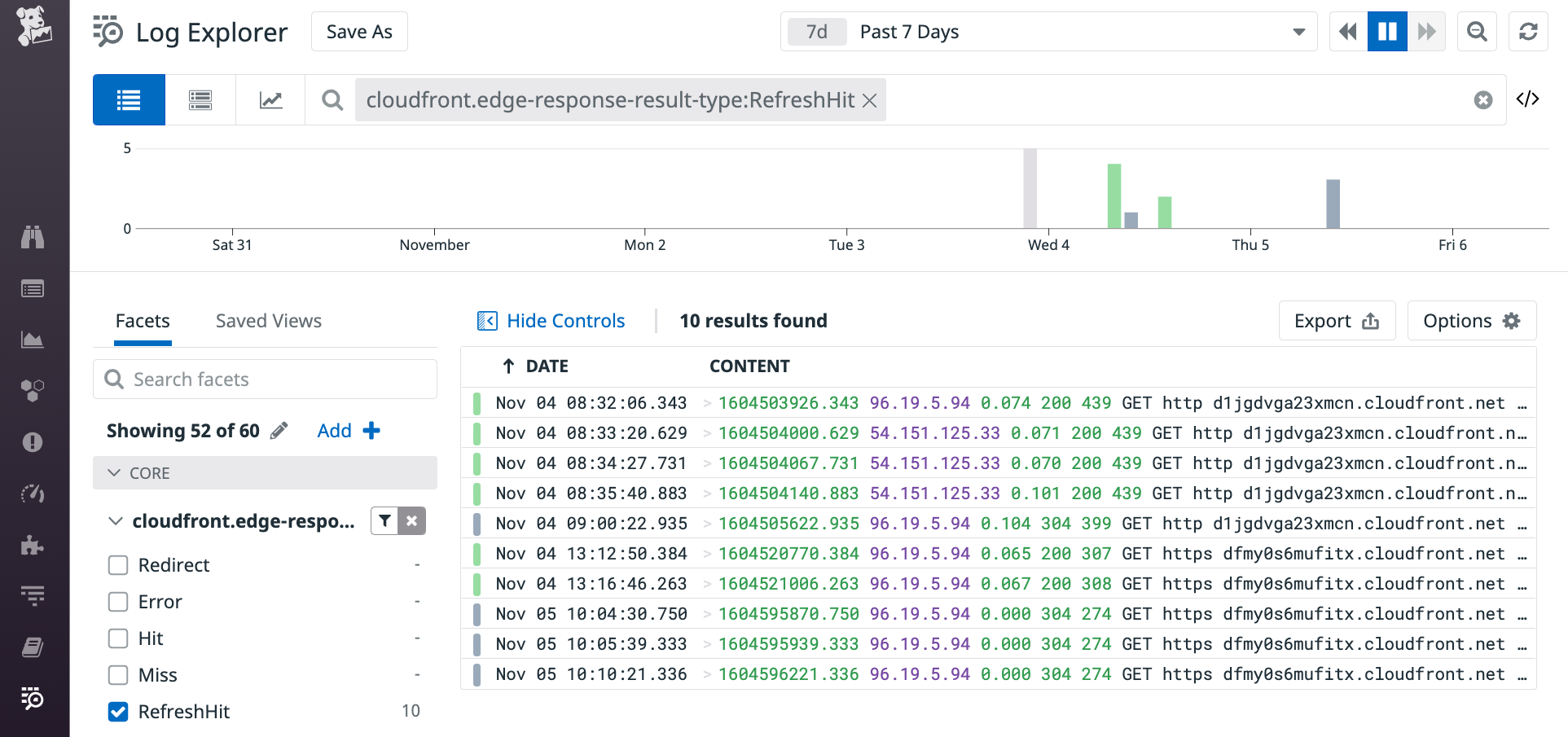Image resolution: width=1568 pixels, height=737 pixels.
Task: Select the Facets tab
Action: click(x=142, y=320)
